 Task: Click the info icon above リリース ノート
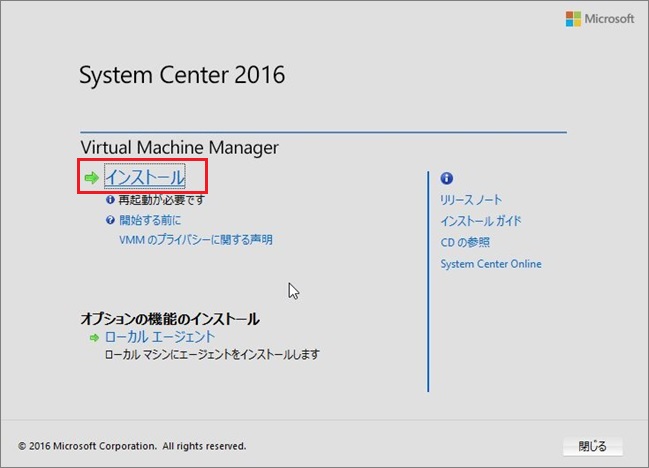tap(446, 178)
